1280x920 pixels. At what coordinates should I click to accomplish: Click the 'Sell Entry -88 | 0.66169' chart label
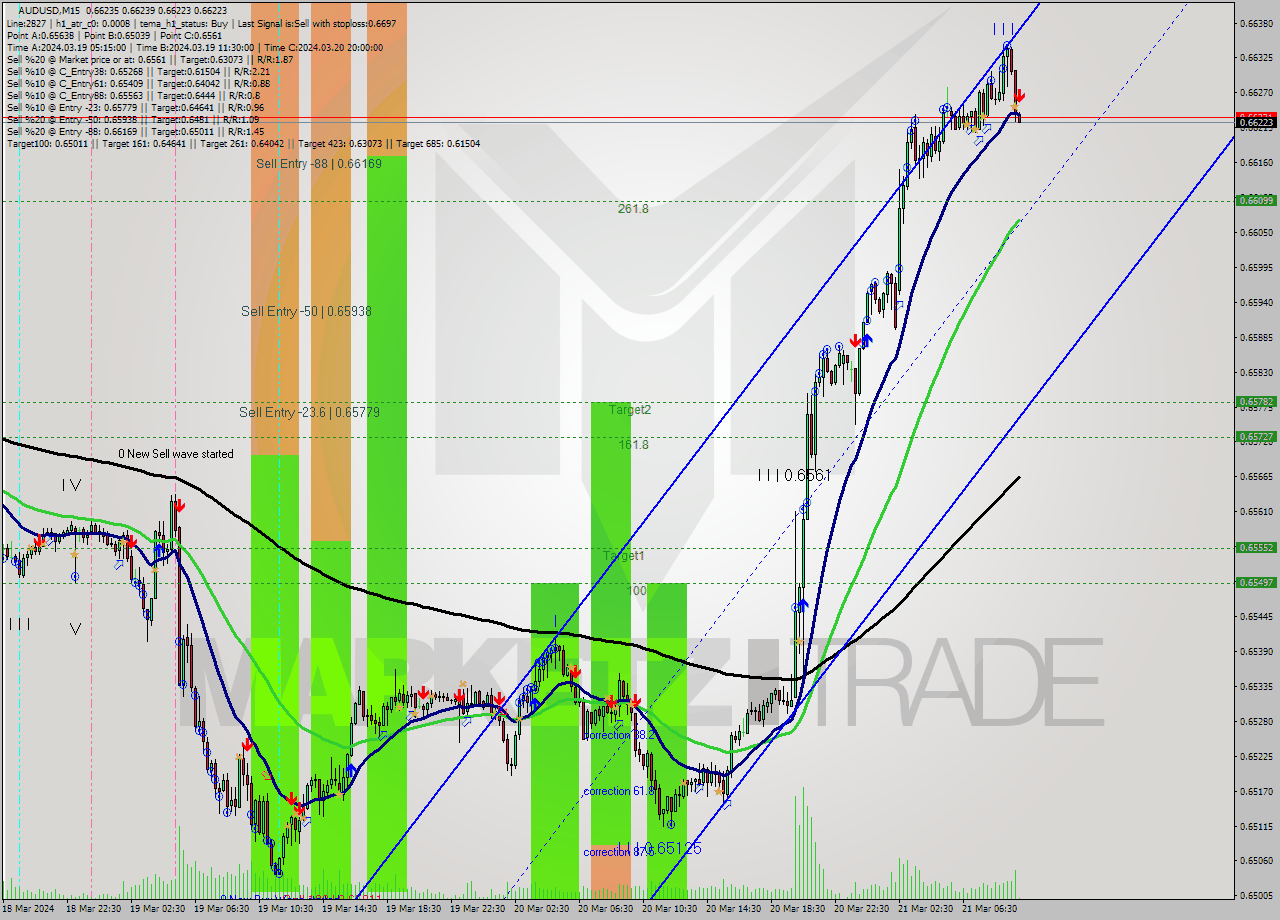[318, 163]
